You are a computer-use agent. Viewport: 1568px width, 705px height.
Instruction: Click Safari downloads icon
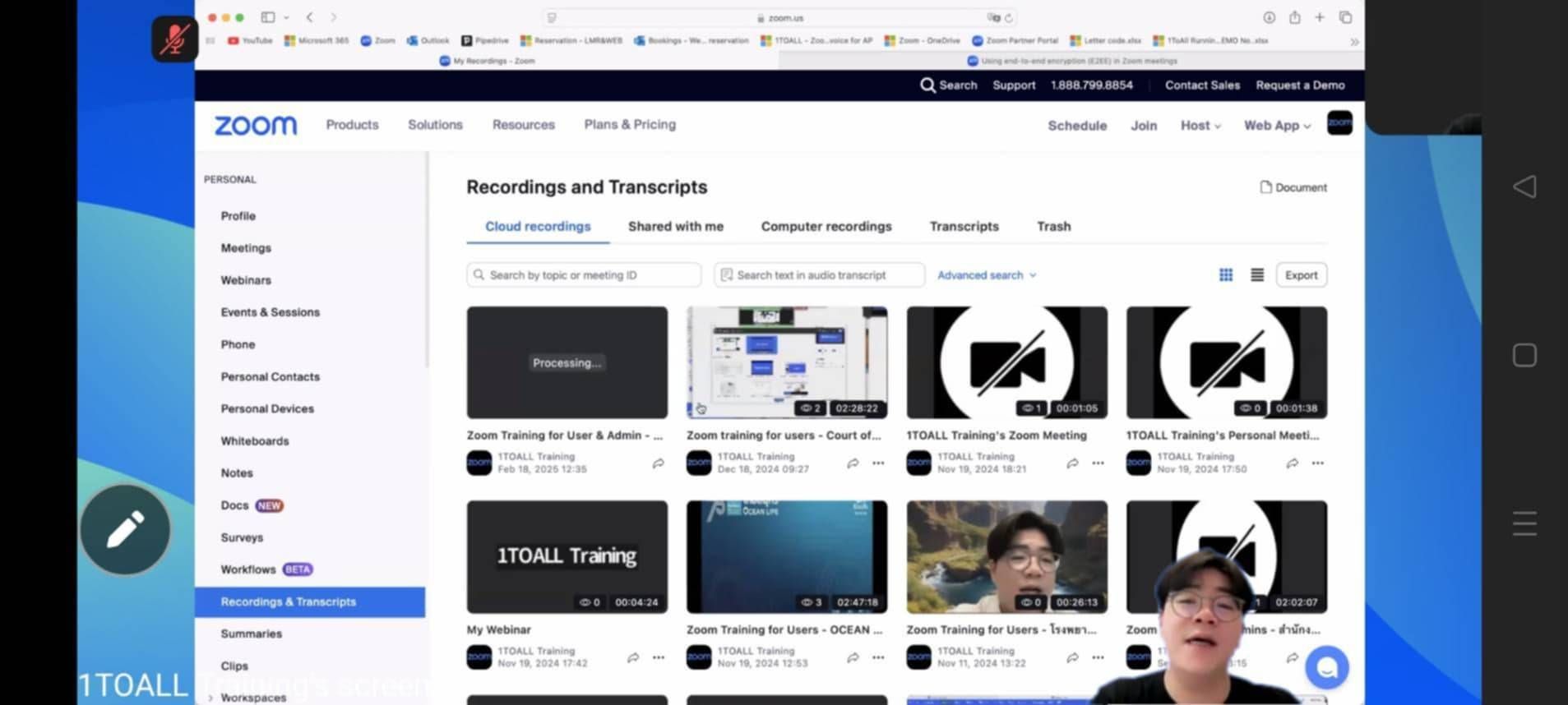1269,17
